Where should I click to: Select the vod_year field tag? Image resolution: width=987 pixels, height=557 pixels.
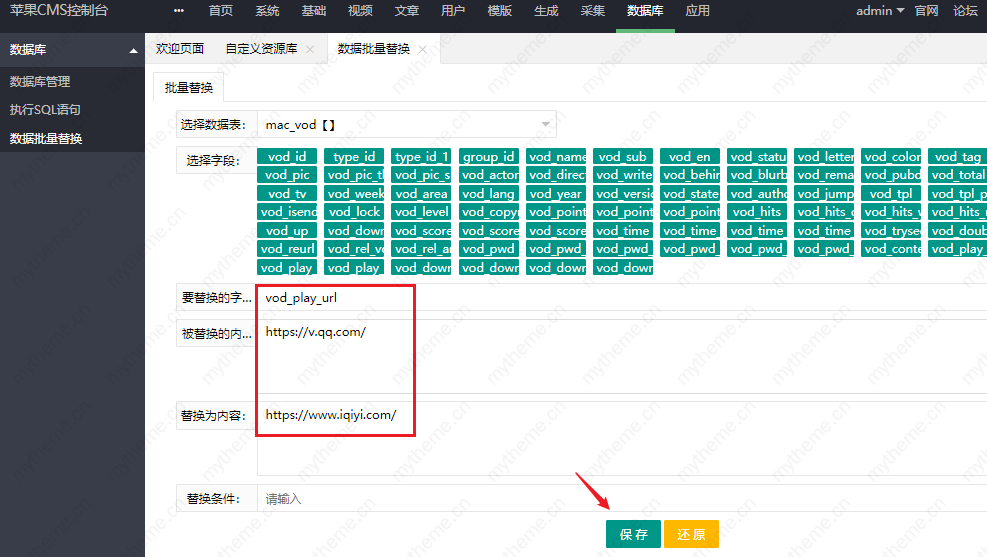(x=557, y=193)
